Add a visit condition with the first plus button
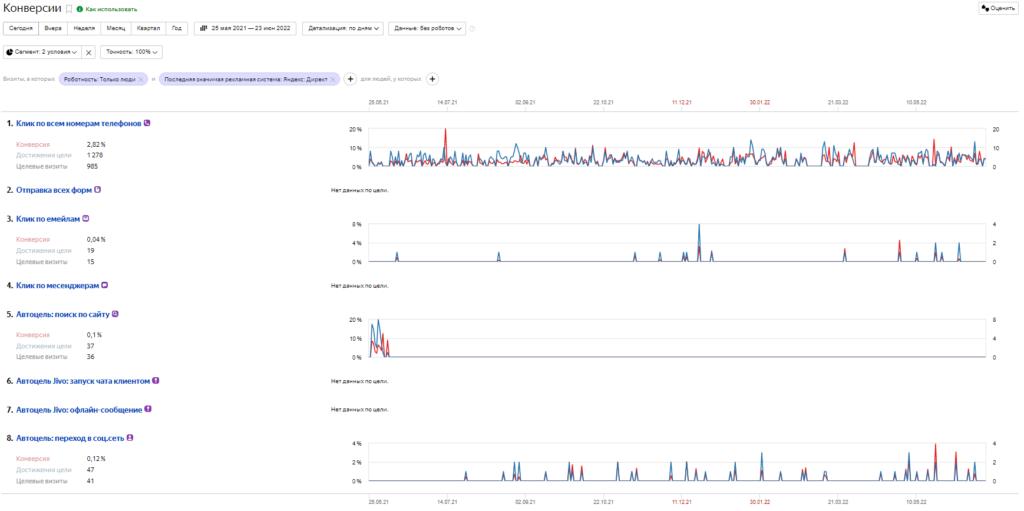 coord(350,79)
